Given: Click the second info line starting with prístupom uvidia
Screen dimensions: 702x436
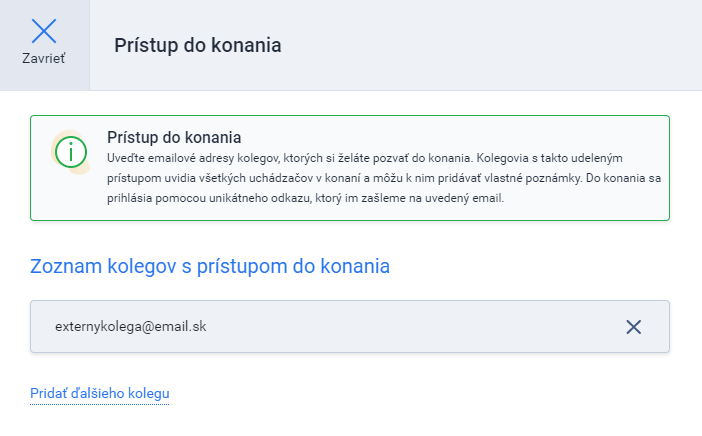Looking at the screenshot, I should point(384,178).
